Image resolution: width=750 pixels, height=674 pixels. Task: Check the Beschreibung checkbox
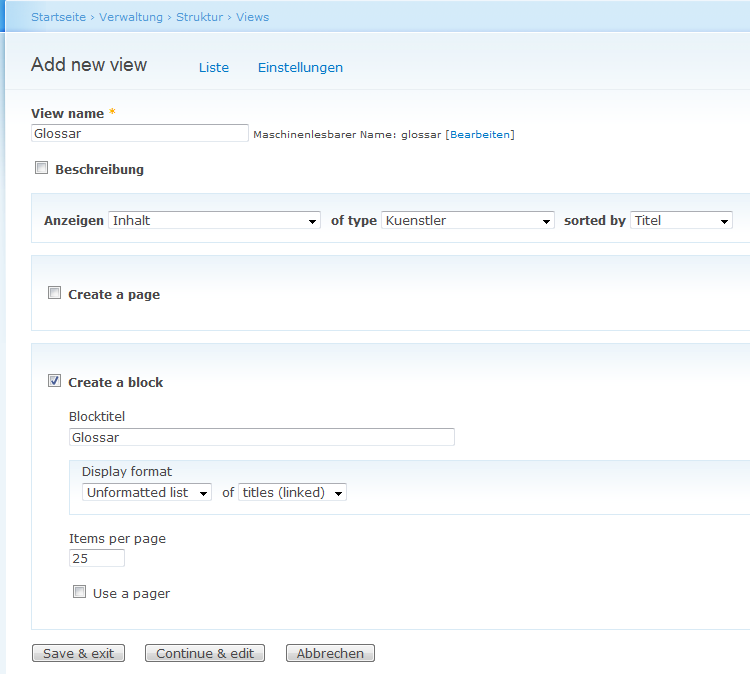pyautogui.click(x=42, y=168)
